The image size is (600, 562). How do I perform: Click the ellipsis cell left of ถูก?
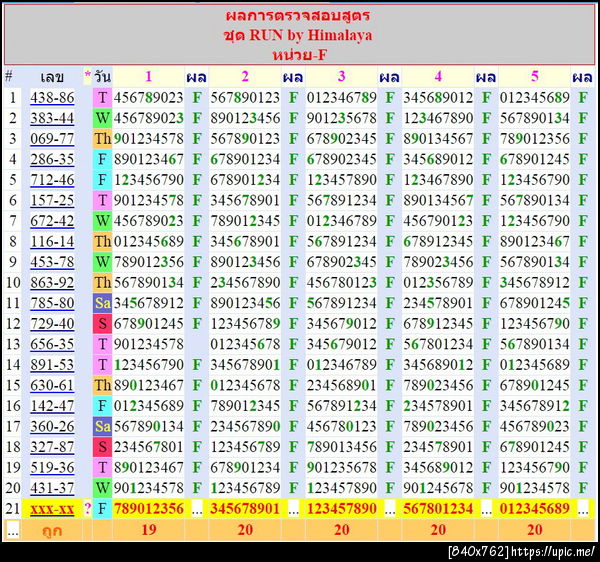coord(13,531)
